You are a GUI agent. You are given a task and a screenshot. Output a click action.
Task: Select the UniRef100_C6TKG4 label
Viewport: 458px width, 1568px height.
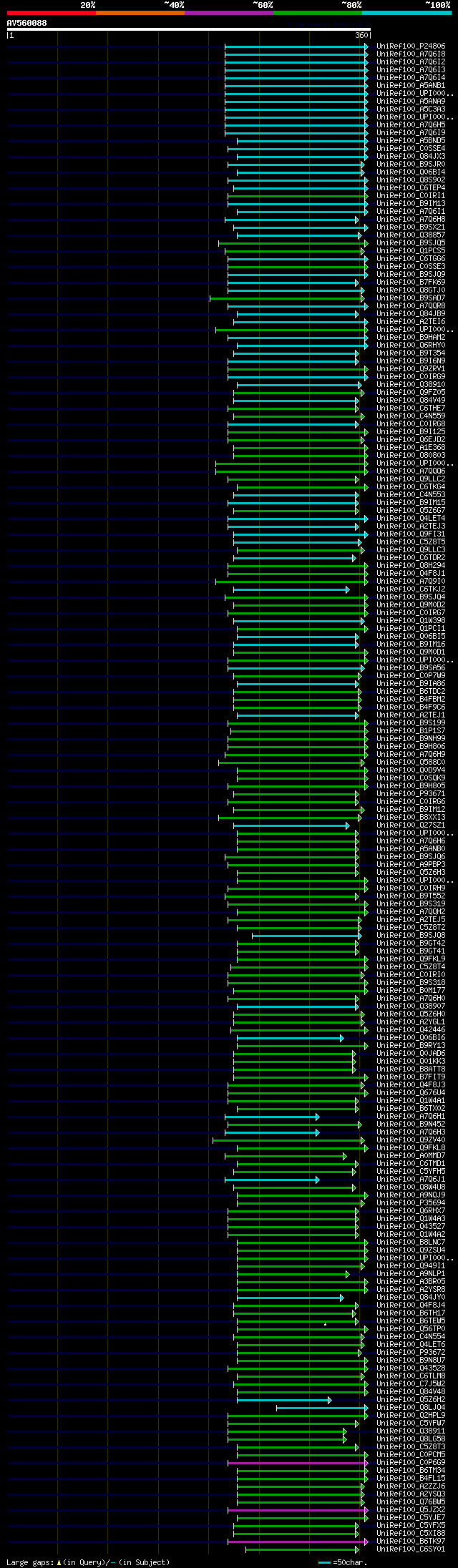coord(411,487)
